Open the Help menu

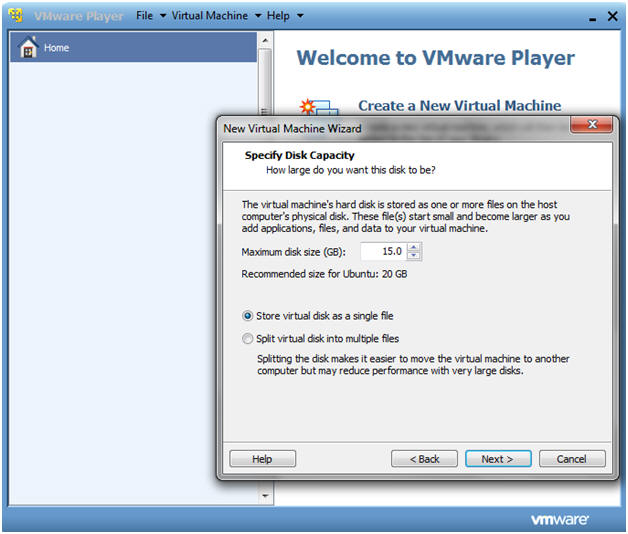click(278, 16)
